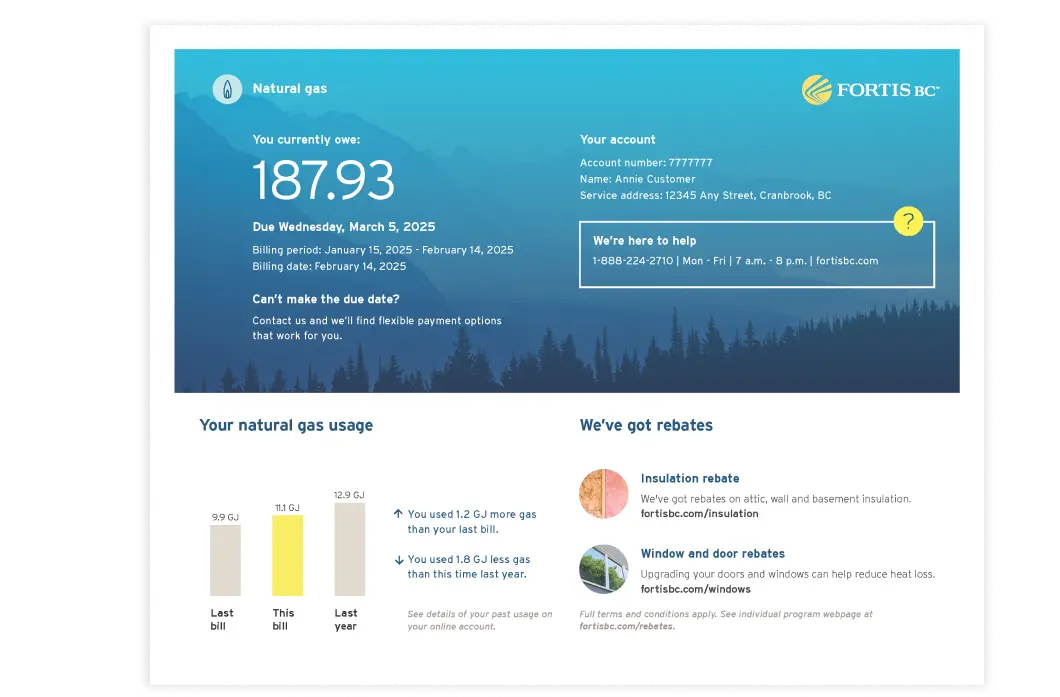The height and width of the screenshot is (697, 1060).
Task: Click the Your natural gas usage heading
Action: coord(286,425)
